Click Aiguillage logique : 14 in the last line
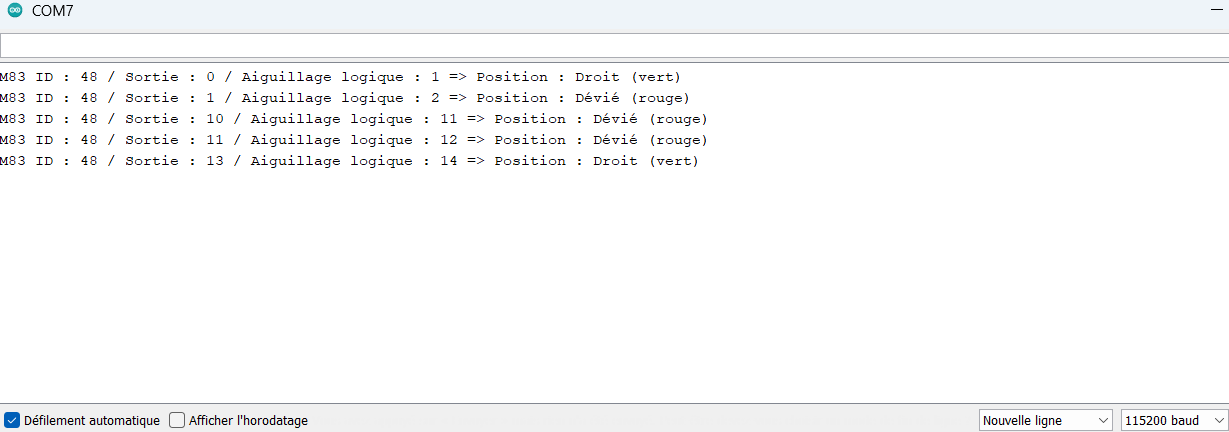Image resolution: width=1229 pixels, height=432 pixels. pyautogui.click(x=354, y=161)
